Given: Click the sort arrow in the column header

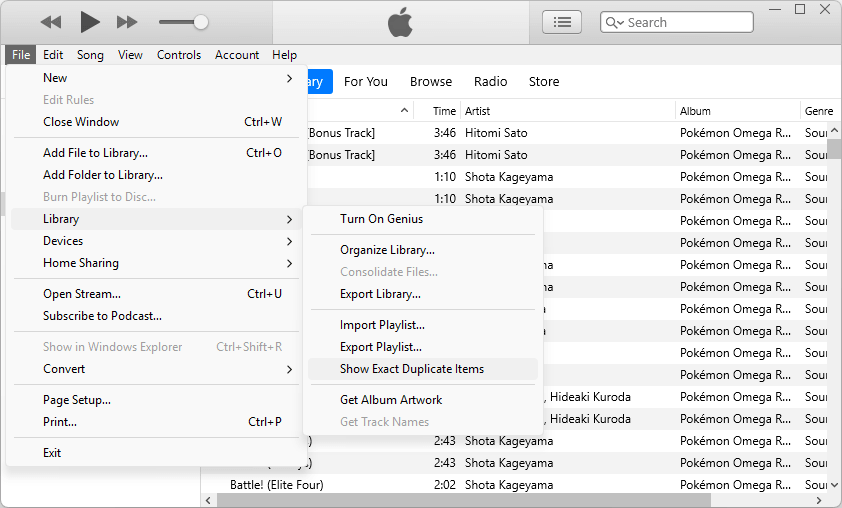Looking at the screenshot, I should (404, 111).
